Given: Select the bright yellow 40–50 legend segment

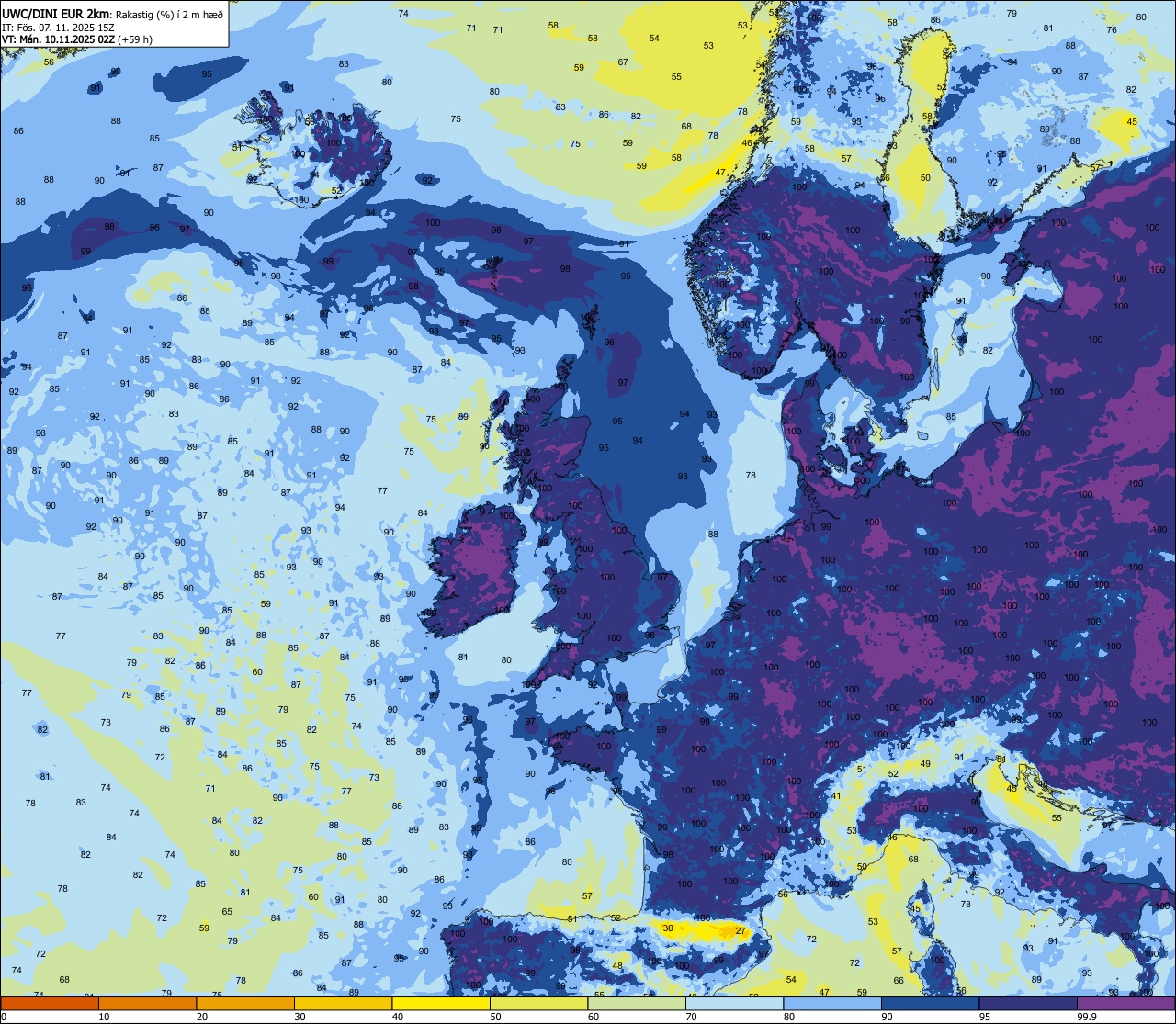Looking at the screenshot, I should 441,1003.
